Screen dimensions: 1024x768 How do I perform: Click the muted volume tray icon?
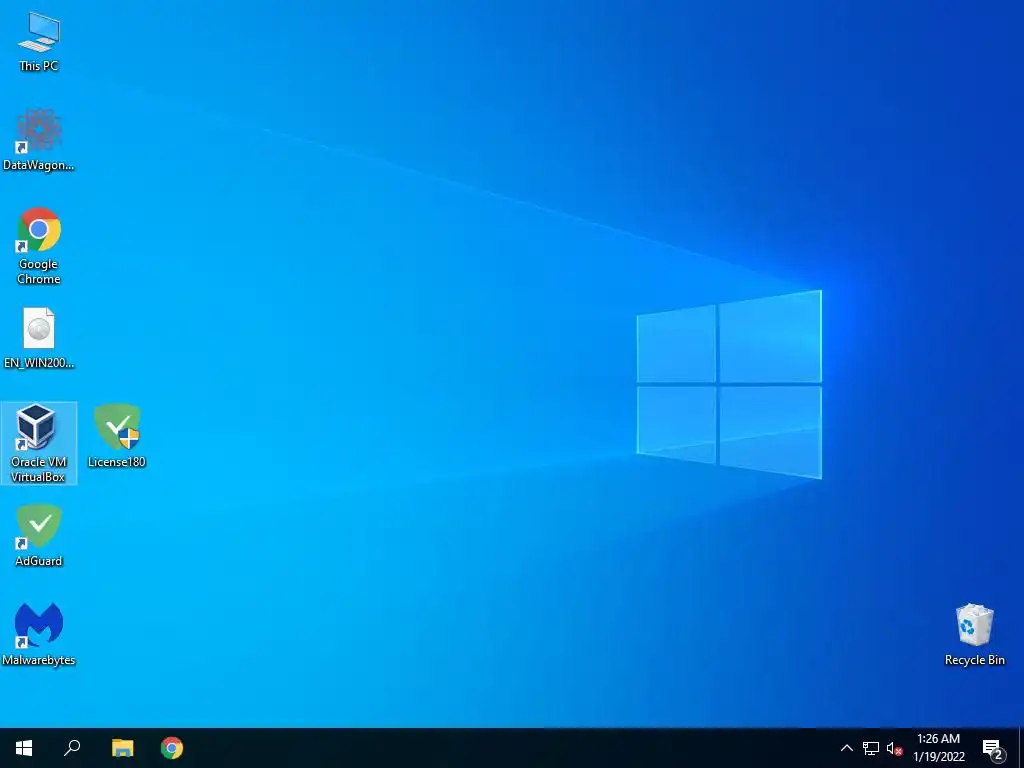(894, 748)
